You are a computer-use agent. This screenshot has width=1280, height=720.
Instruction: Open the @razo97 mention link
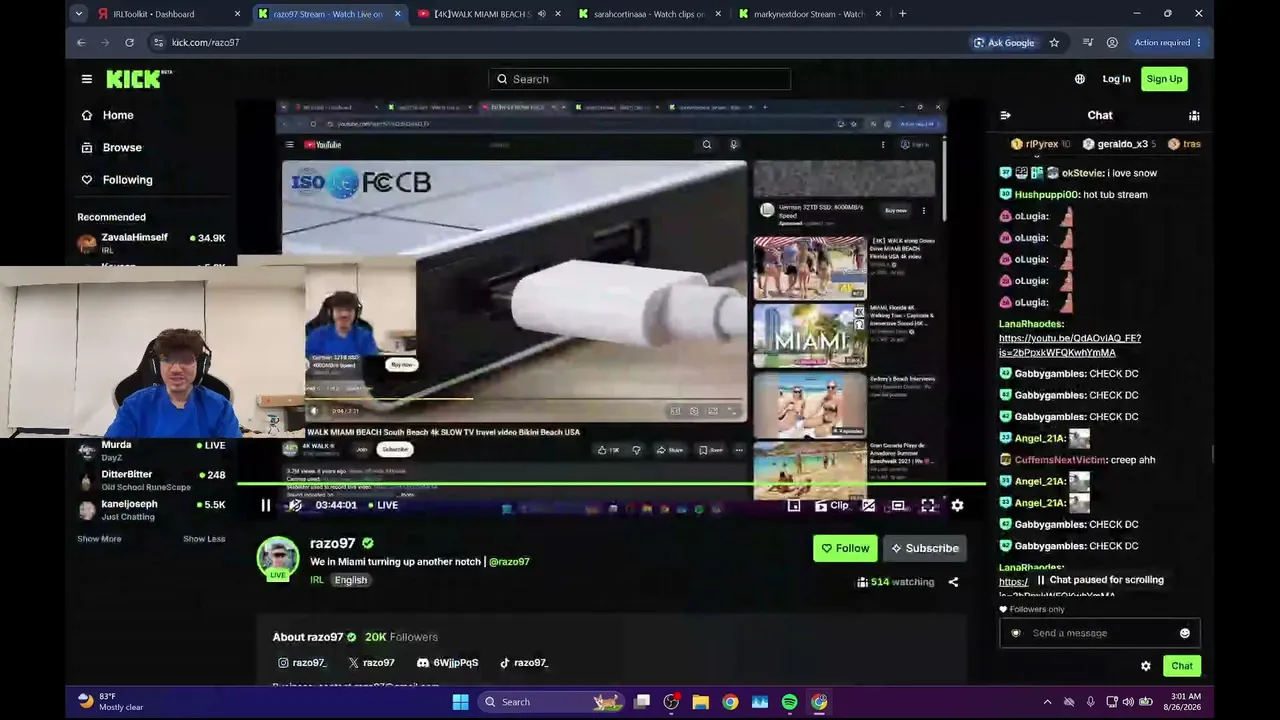[509, 562]
